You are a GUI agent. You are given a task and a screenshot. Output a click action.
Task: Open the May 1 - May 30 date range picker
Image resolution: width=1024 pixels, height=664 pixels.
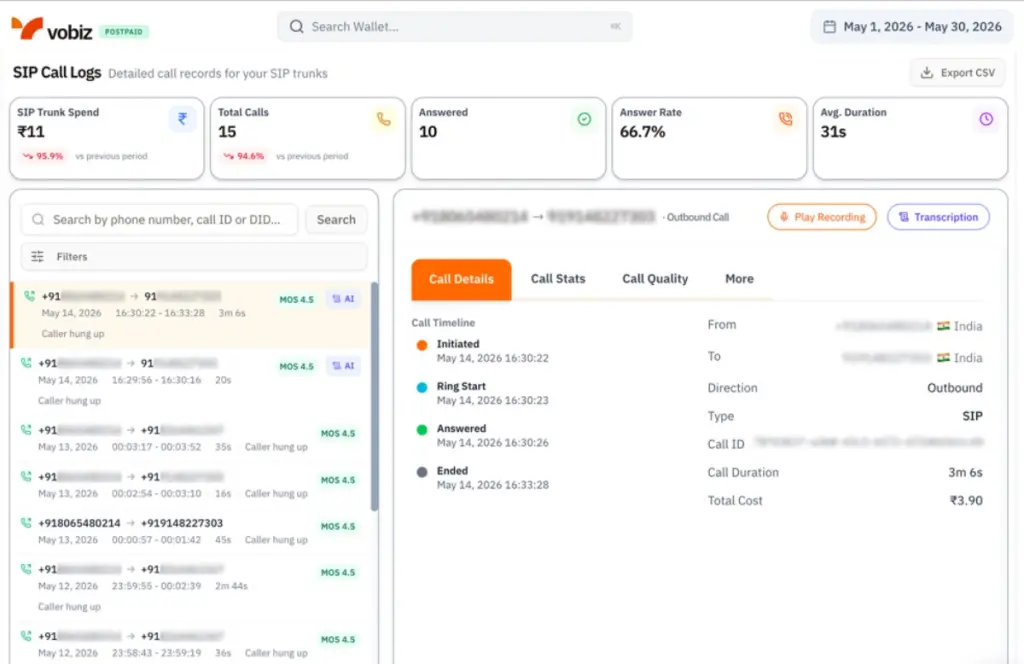tap(912, 27)
